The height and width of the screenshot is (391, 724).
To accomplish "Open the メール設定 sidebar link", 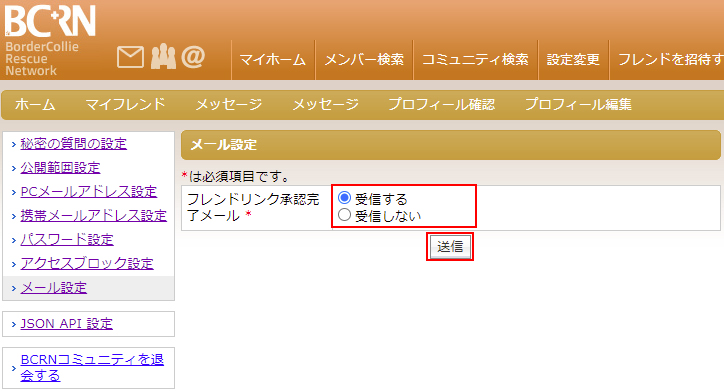I will [x=54, y=288].
